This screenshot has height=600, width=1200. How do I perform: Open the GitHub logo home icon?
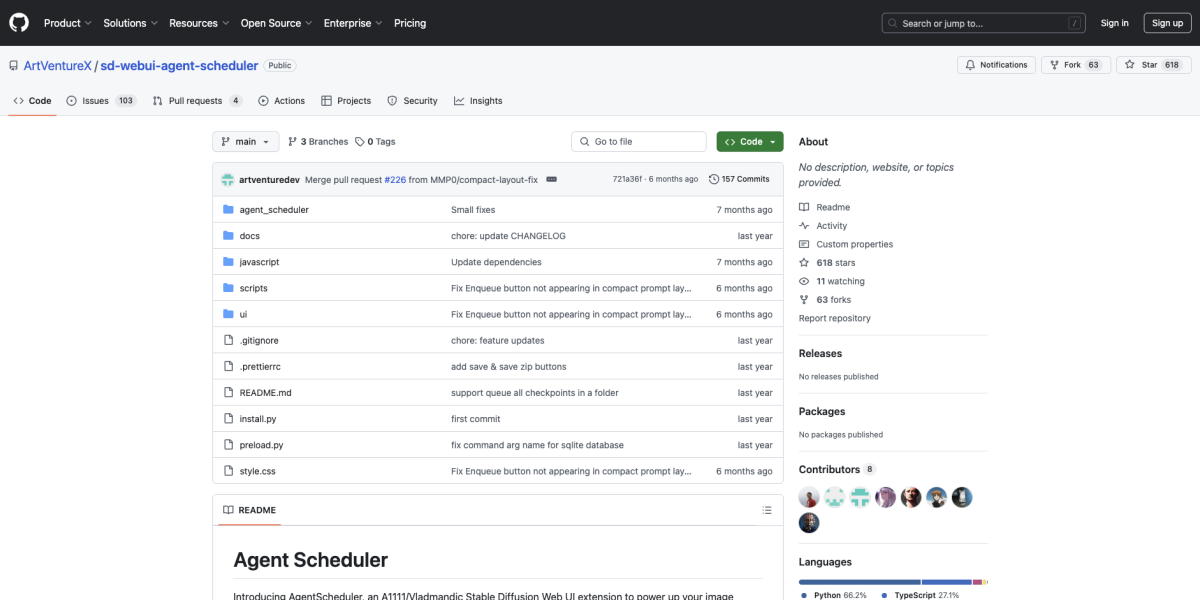tap(18, 22)
